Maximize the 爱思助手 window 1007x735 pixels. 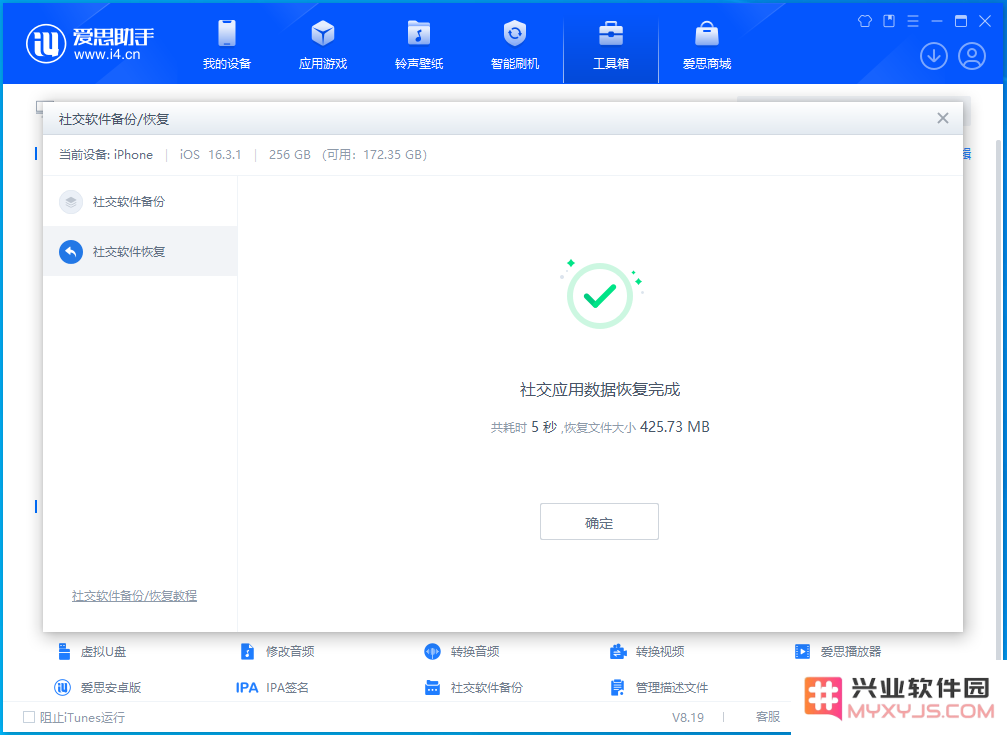coord(961,21)
